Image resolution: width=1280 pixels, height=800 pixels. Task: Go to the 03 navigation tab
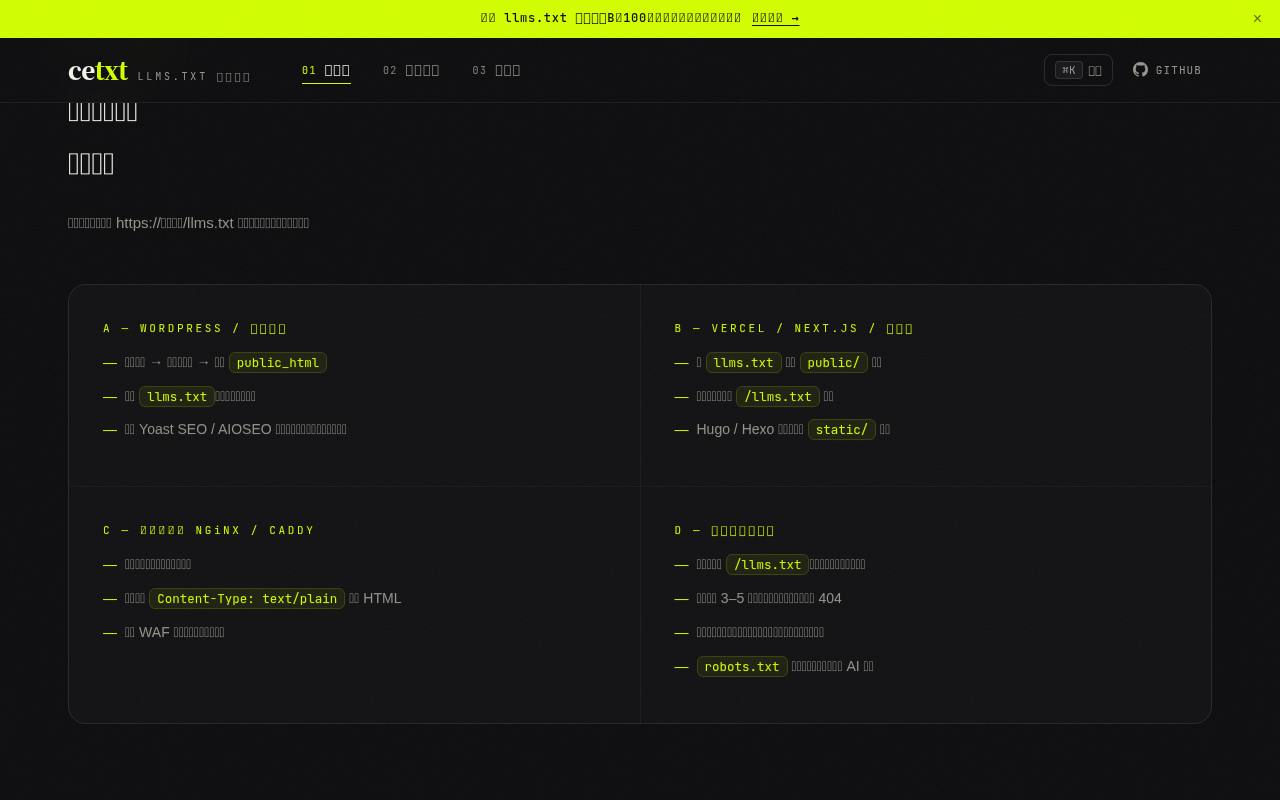pos(496,70)
